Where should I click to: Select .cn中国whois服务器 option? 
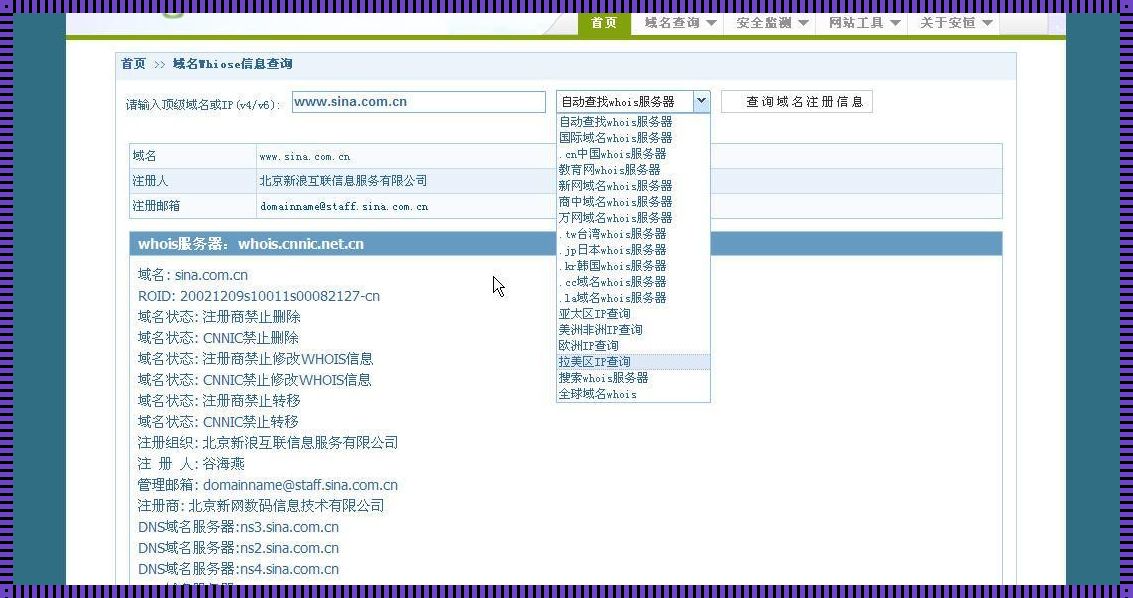point(633,154)
